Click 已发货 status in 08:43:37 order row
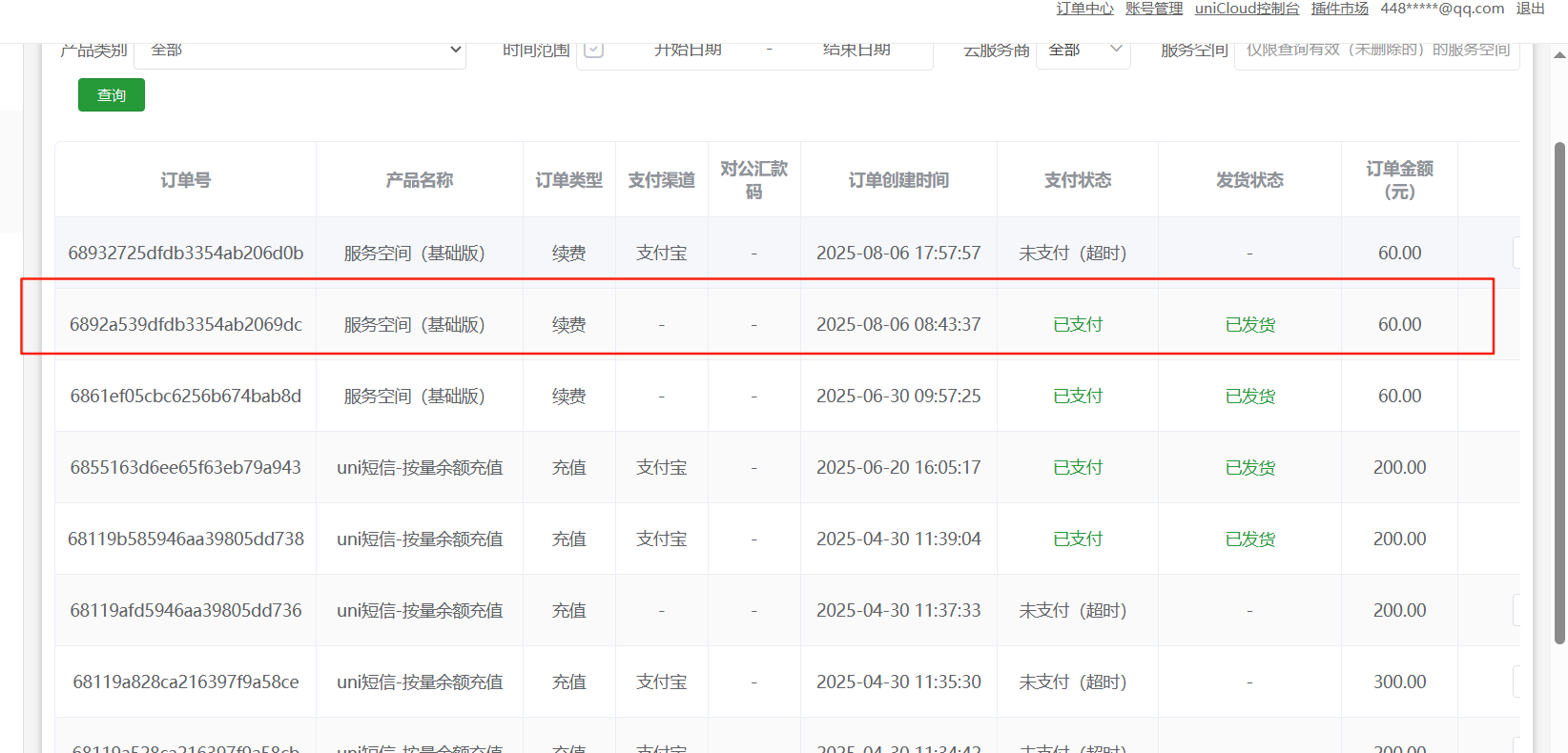 point(1250,324)
